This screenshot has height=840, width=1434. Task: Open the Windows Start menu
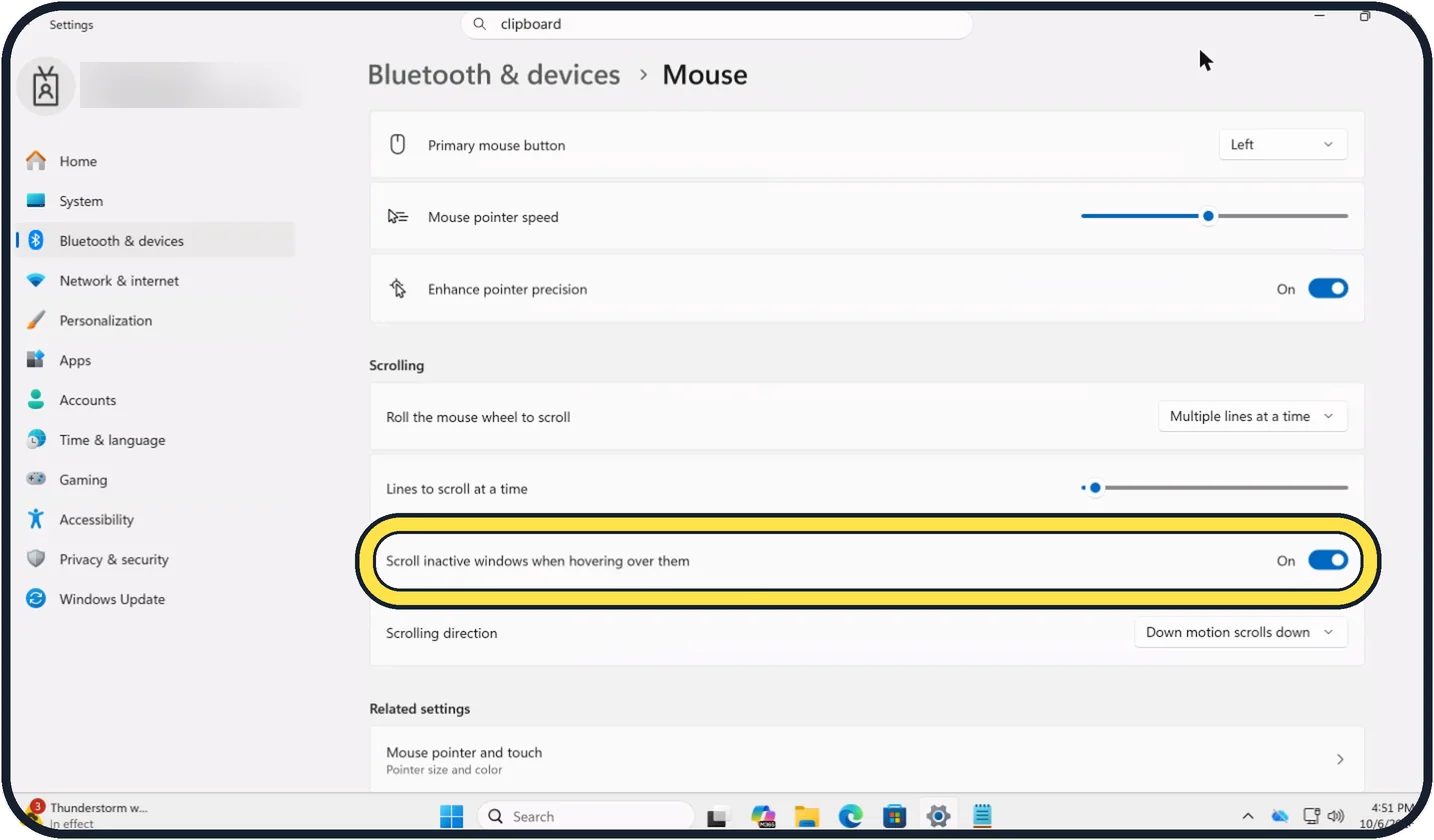click(x=451, y=816)
